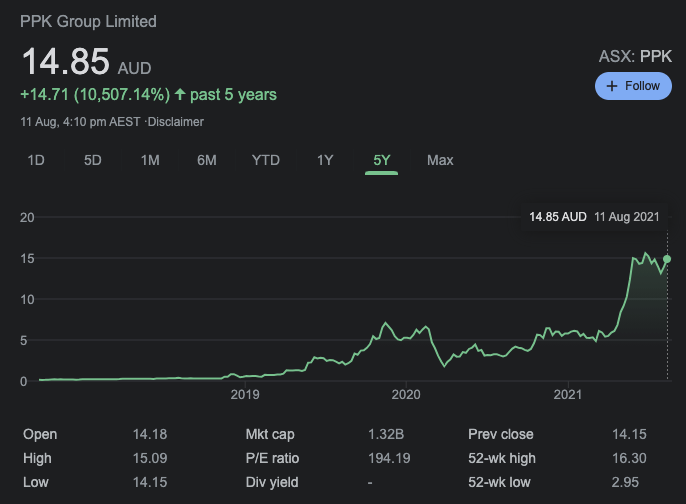Screen dimensions: 686x504
Task: Switch to the 1M range tab
Action: tap(150, 160)
